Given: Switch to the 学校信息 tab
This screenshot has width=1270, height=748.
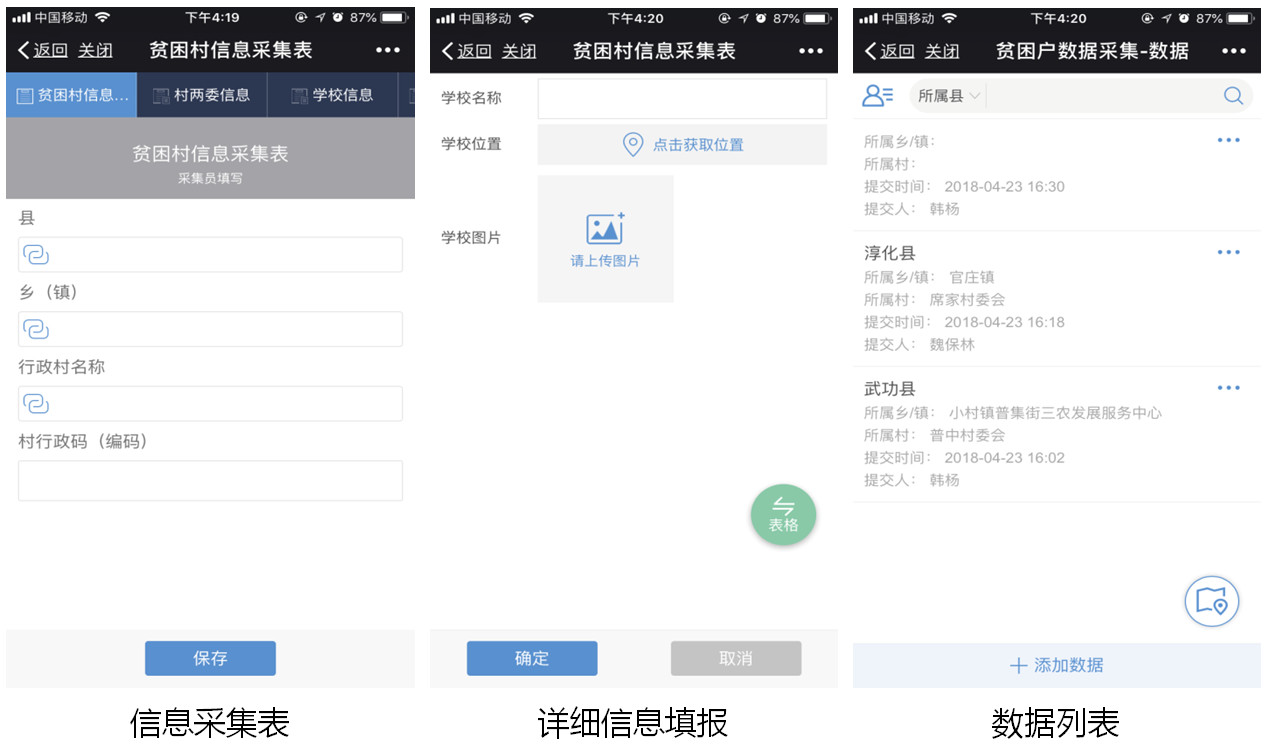Looking at the screenshot, I should click(x=333, y=95).
